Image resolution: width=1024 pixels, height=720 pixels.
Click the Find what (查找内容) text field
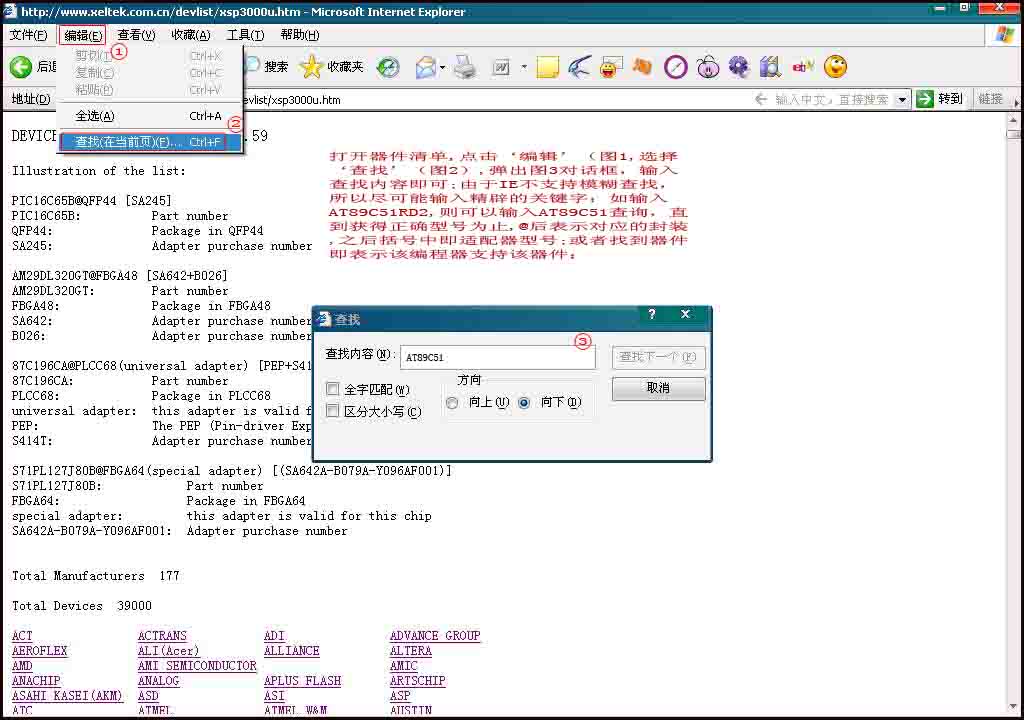pyautogui.click(x=498, y=357)
